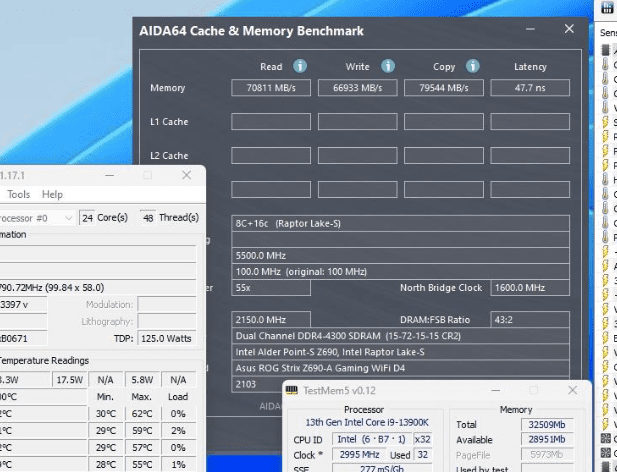Open the Tools menu in Core Temp
Screen dimensions: 617x472
click(x=18, y=194)
